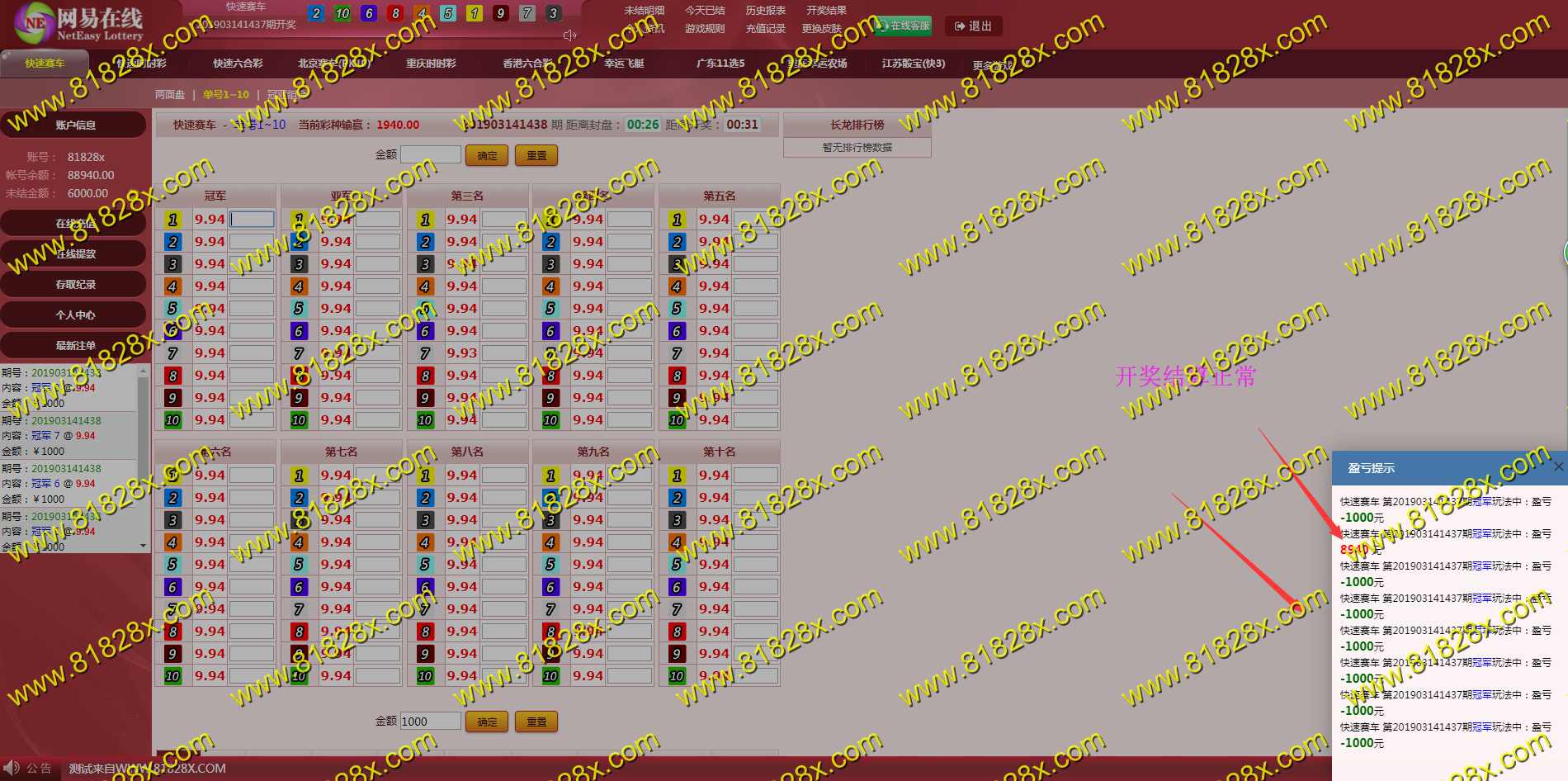The image size is (1568, 781).
Task: Open 个人中心 in sidebar
Action: pyautogui.click(x=75, y=315)
